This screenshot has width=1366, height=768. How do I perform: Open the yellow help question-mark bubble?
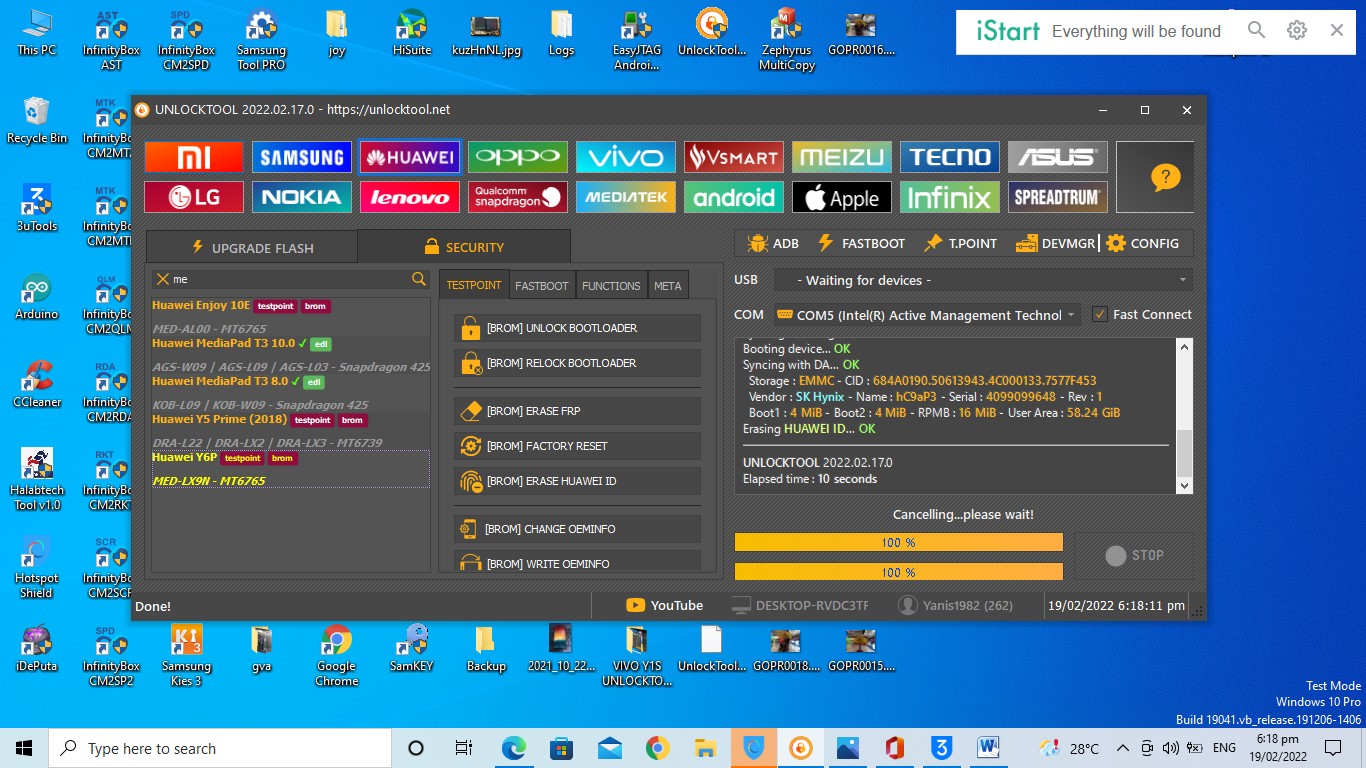1166,177
